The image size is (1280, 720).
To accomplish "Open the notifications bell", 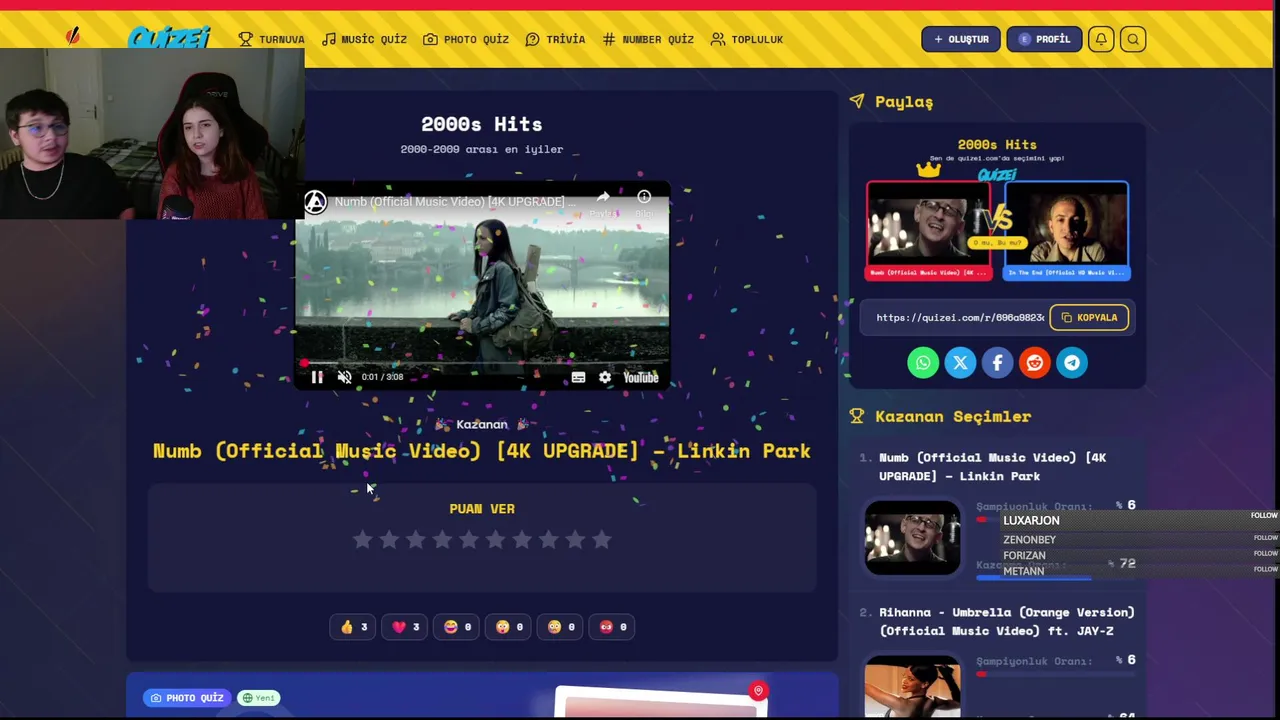I will pyautogui.click(x=1101, y=39).
